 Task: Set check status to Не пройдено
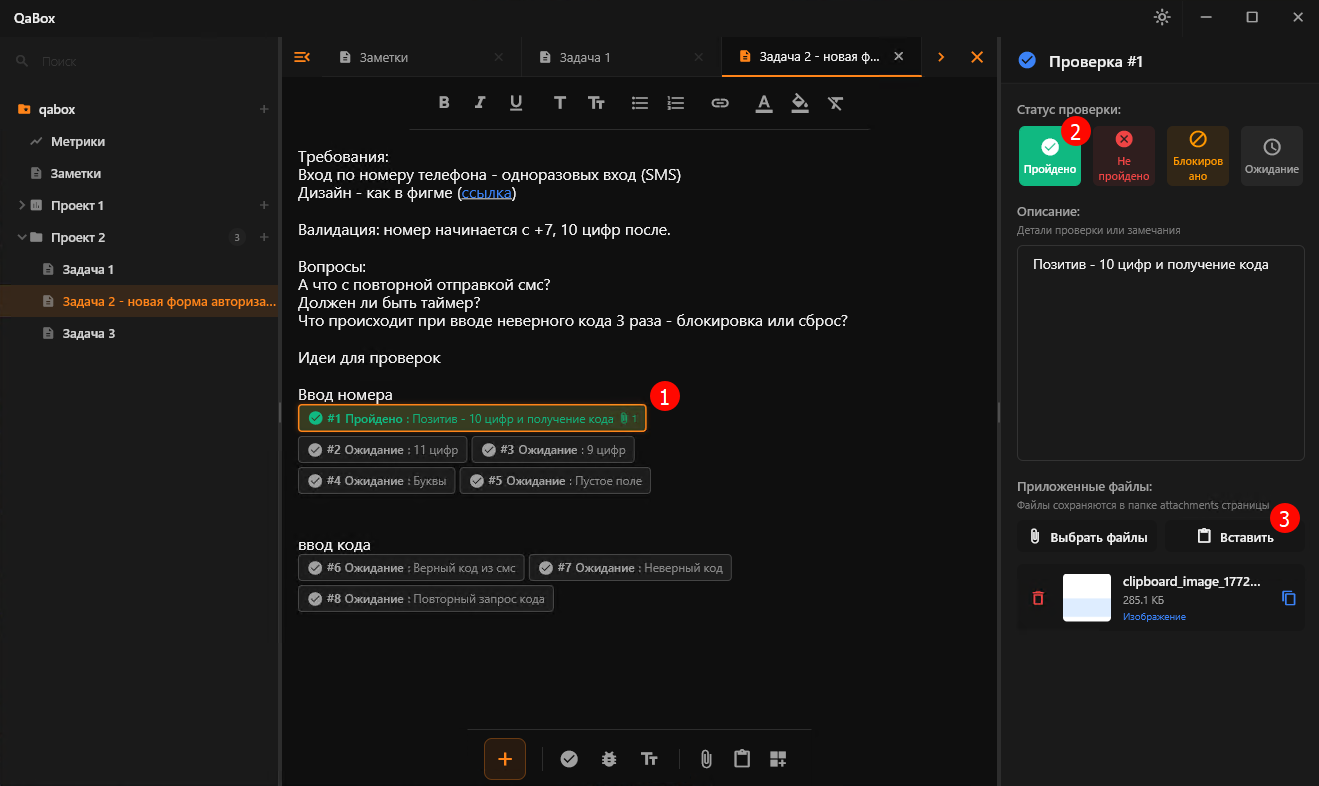pos(1124,156)
